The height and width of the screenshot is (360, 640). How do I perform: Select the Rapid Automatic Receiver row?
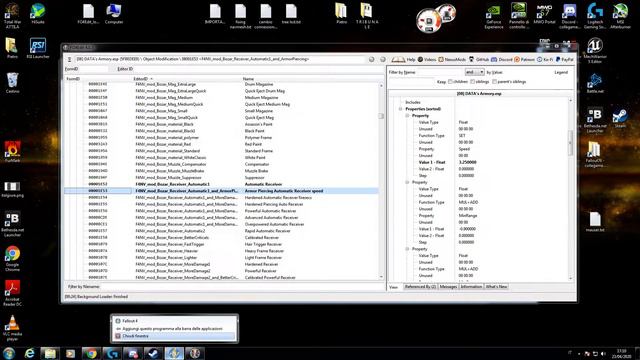tap(222, 231)
